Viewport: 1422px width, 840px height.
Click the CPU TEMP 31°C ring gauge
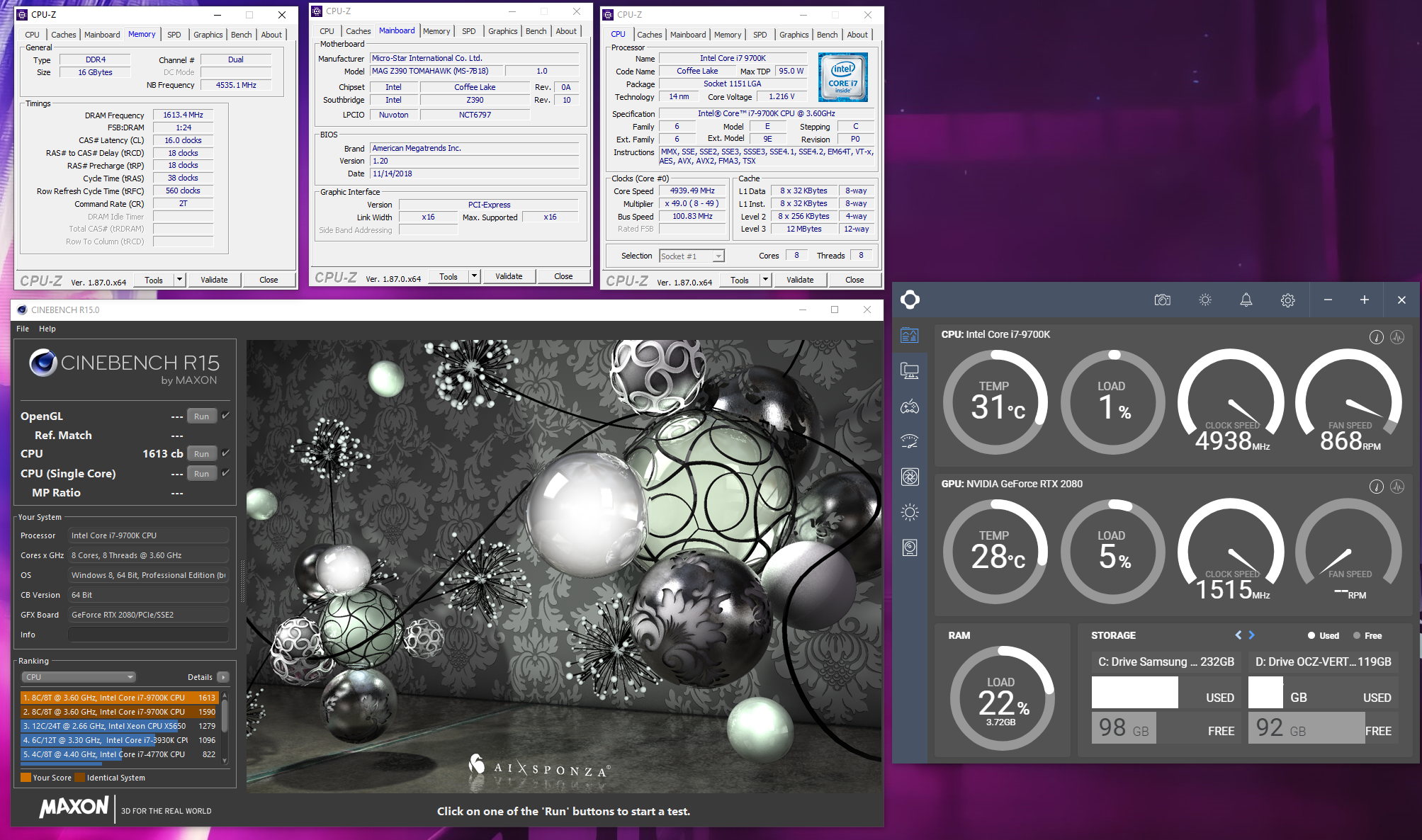995,403
